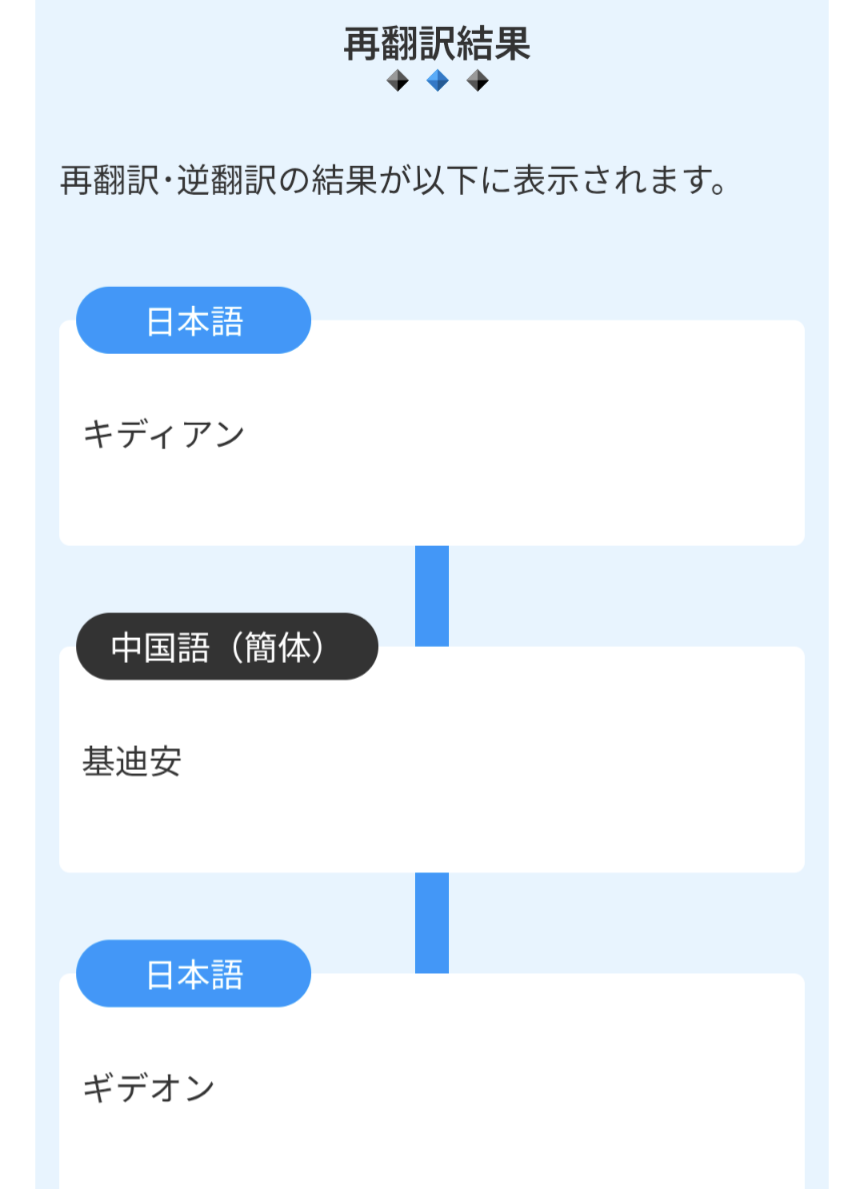
Task: Click the blue connector below the 基迪安 box
Action: (x=431, y=922)
